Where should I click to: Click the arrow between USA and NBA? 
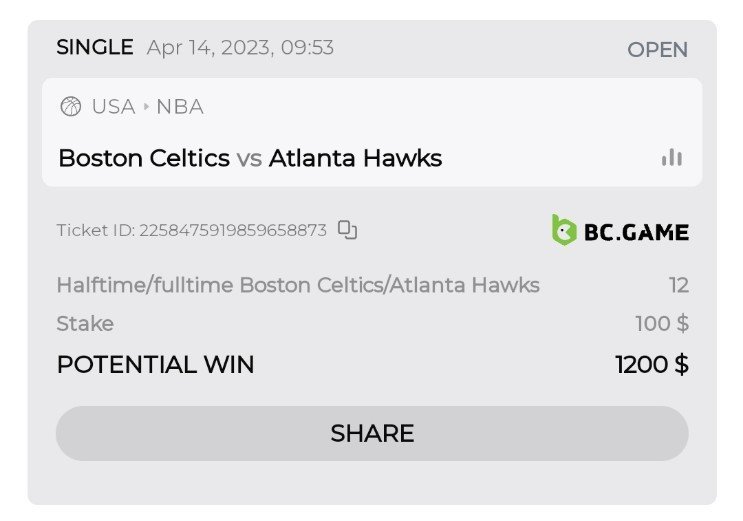(146, 107)
